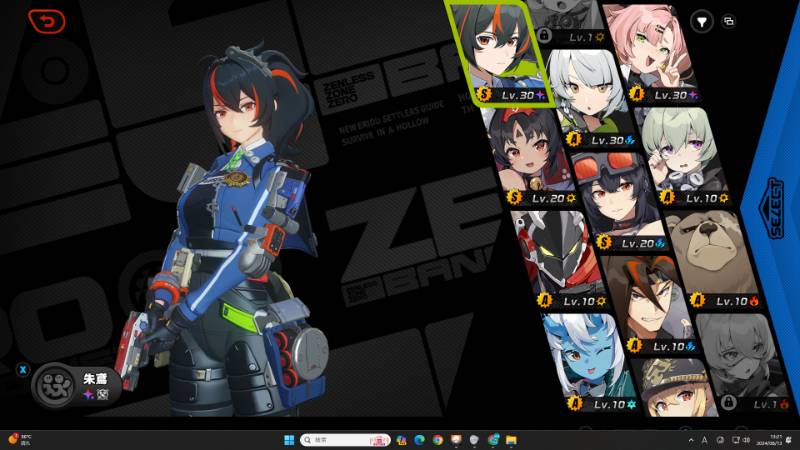The image size is (800, 450).
Task: Click S-rank badge on Zhu Yuan card
Action: [x=483, y=94]
